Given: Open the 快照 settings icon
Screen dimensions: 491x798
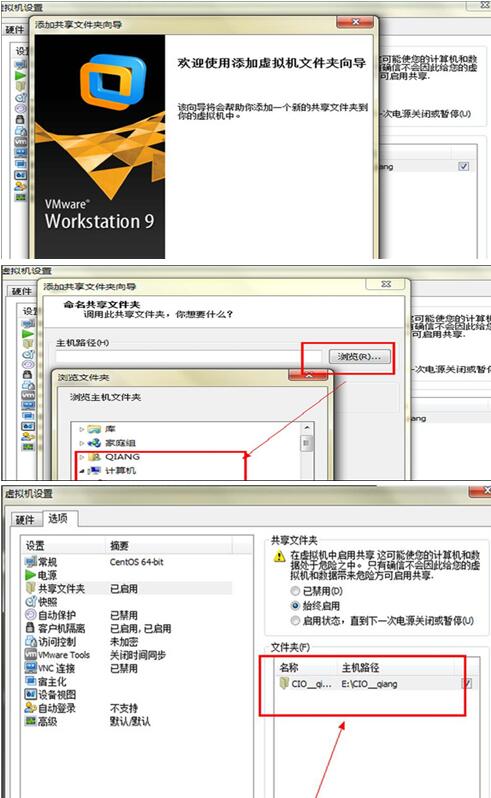Looking at the screenshot, I should 31,602.
